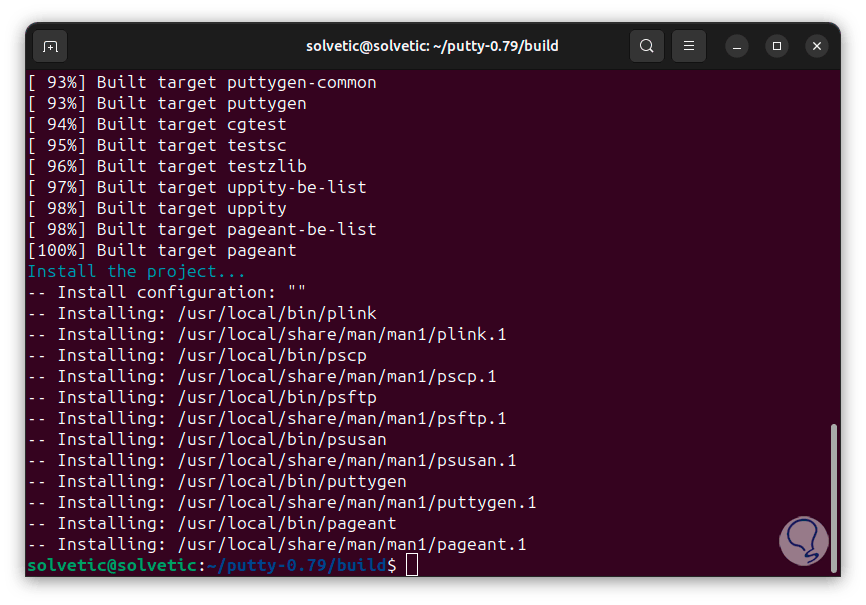Click the 'Built target testzlib' line

pos(167,166)
